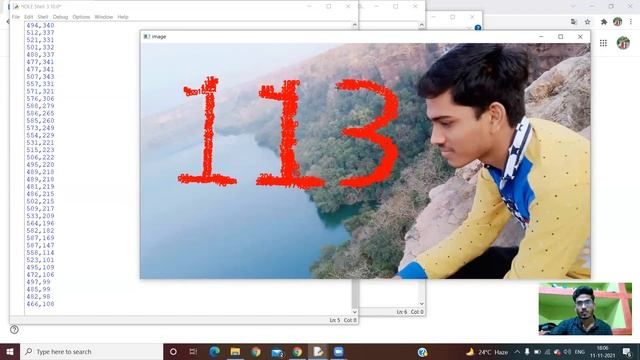Open the Window menu in IDLE Shell
Viewport: 640px width, 360px height.
click(104, 17)
